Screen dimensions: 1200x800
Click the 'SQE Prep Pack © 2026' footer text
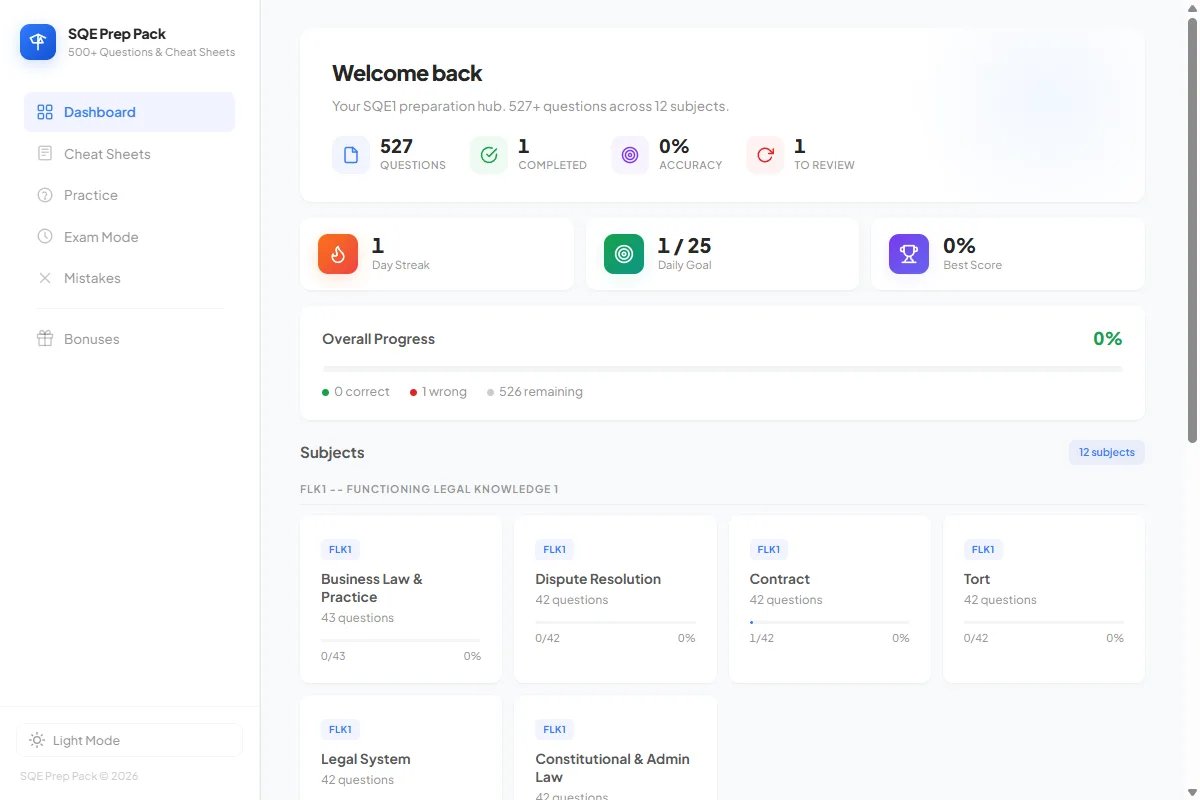pos(79,776)
